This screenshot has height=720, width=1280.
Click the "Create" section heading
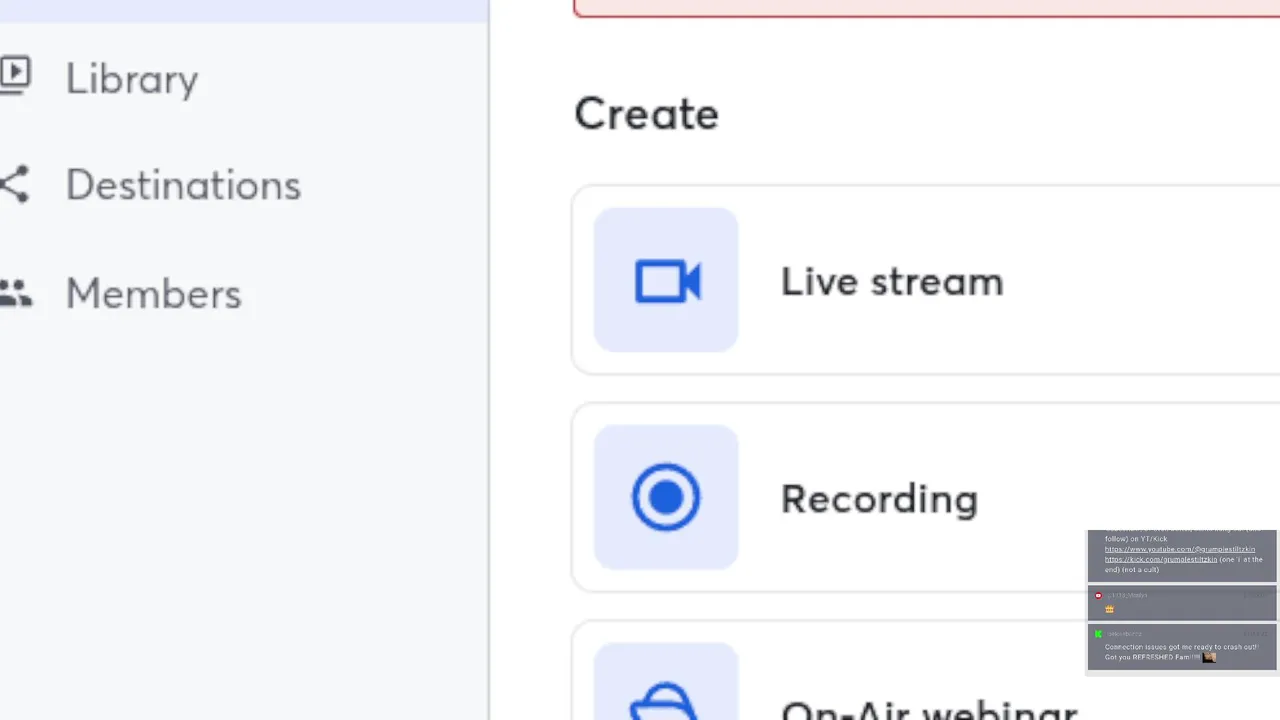647,114
